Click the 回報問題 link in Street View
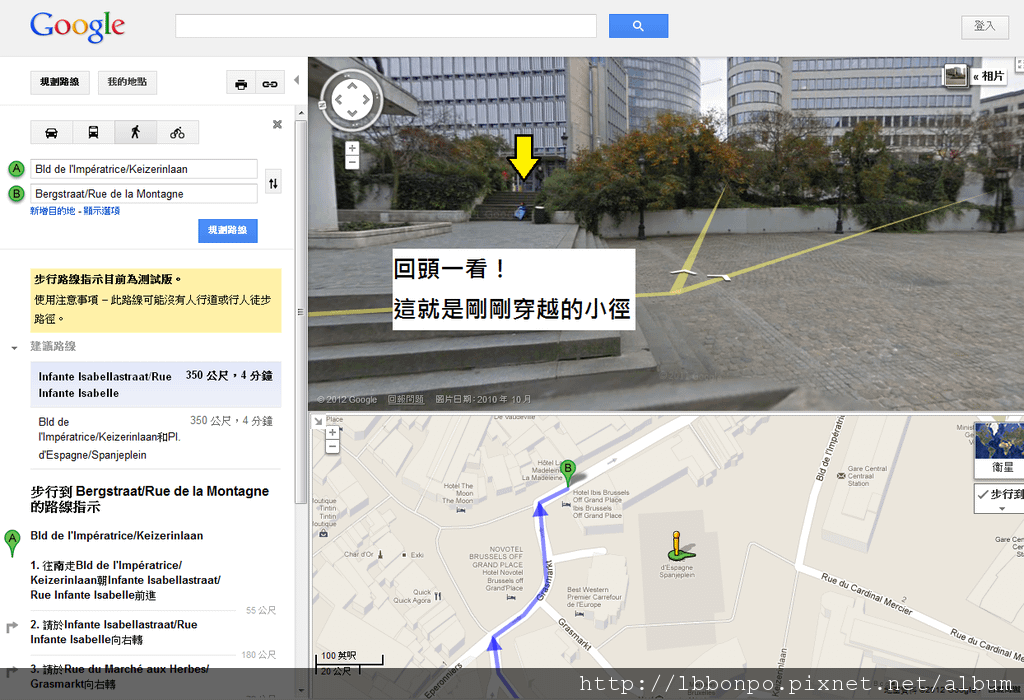 point(406,399)
